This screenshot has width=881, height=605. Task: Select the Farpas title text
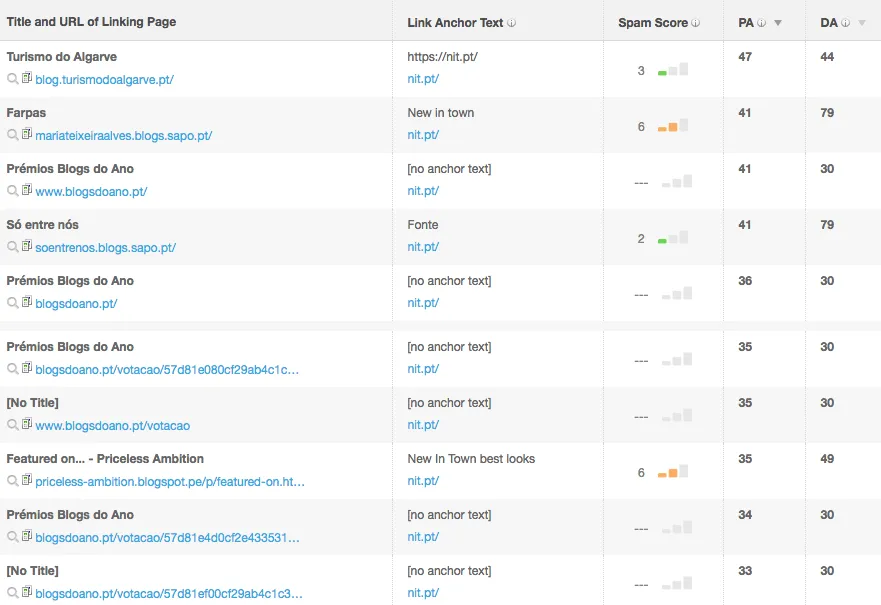coord(26,113)
